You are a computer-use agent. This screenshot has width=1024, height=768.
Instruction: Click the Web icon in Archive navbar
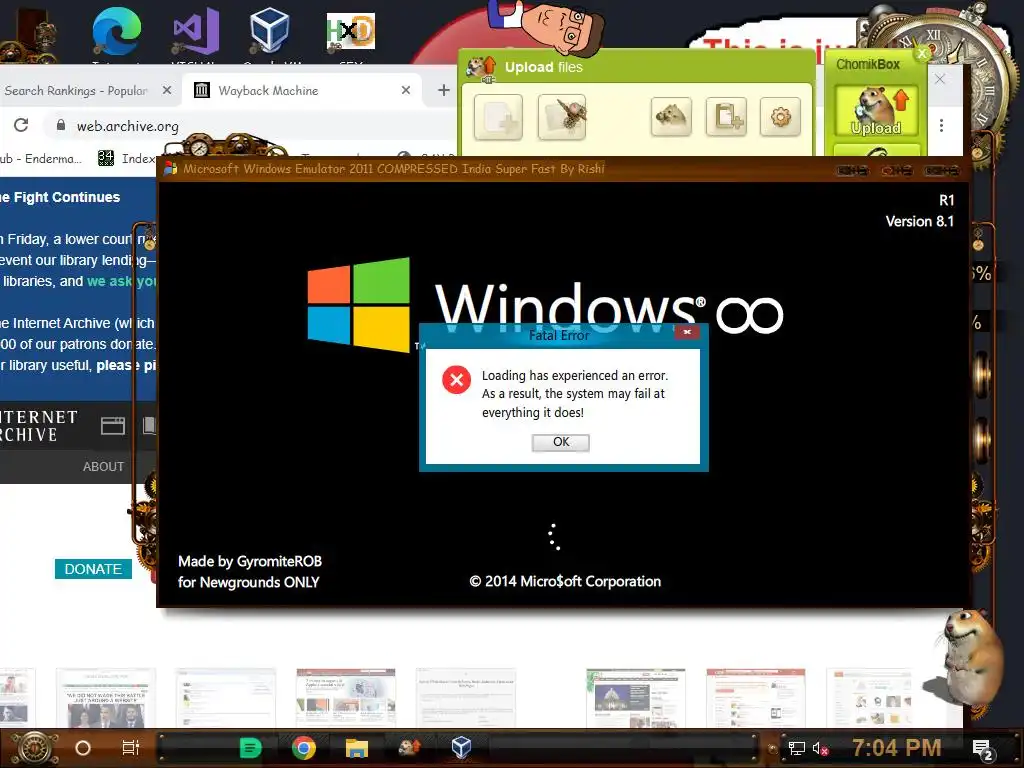pyautogui.click(x=113, y=426)
